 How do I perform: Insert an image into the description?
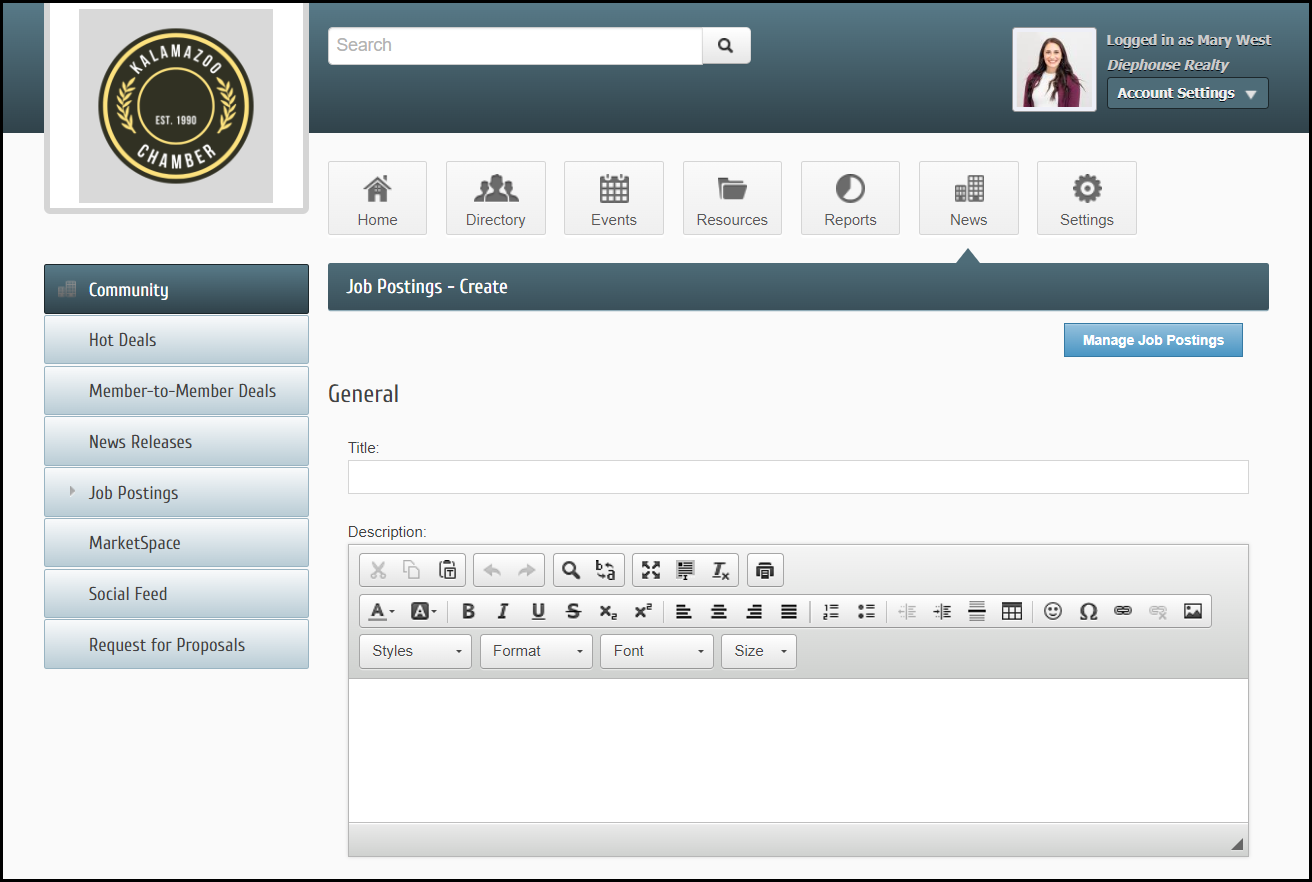pos(1193,611)
